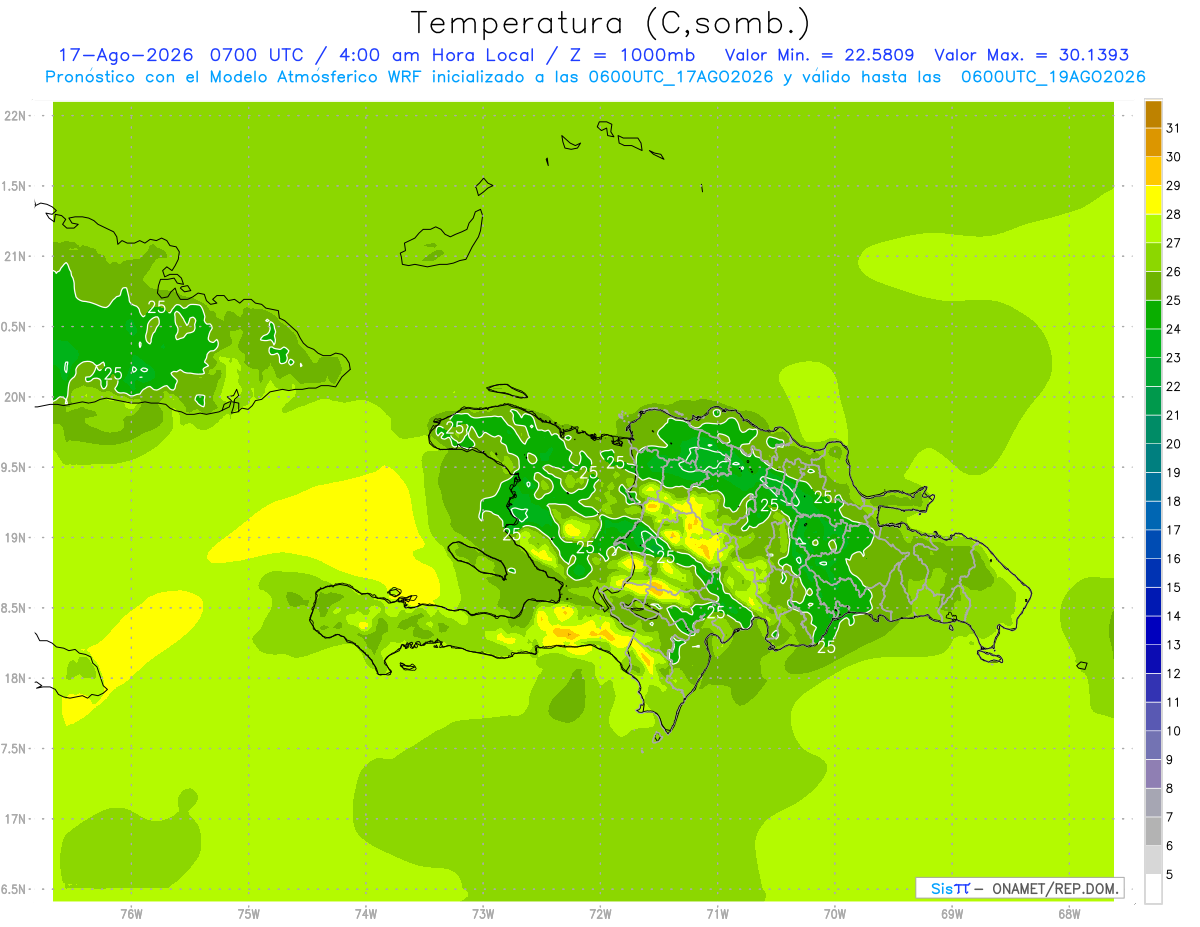Click the "0600UTC_17AGO2026" initialization time
This screenshot has width=1200, height=927.
coord(679,77)
